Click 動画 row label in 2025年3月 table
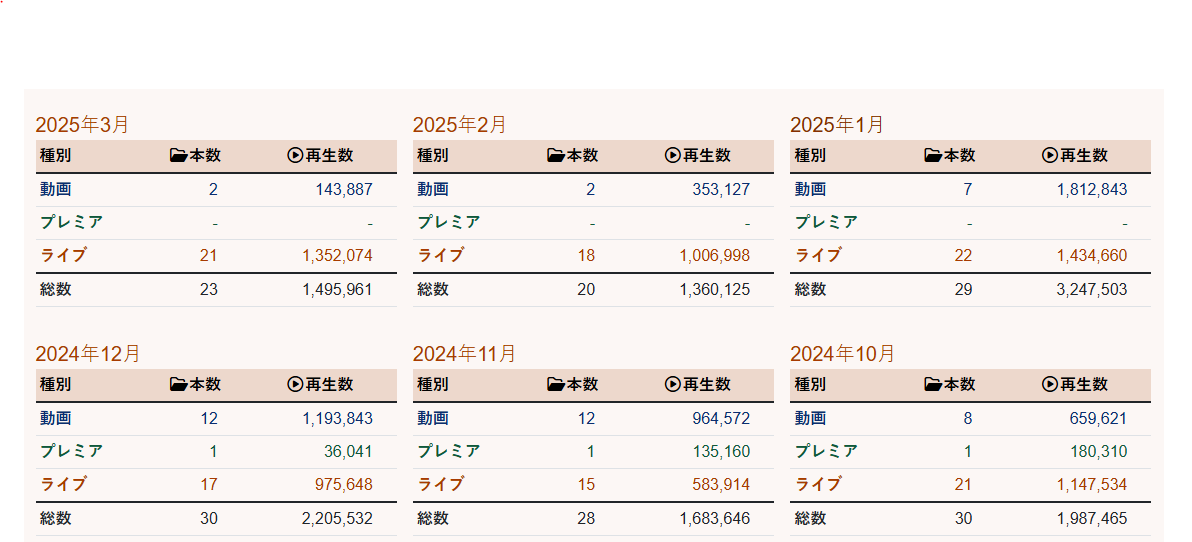Image resolution: width=1192 pixels, height=542 pixels. (x=55, y=189)
